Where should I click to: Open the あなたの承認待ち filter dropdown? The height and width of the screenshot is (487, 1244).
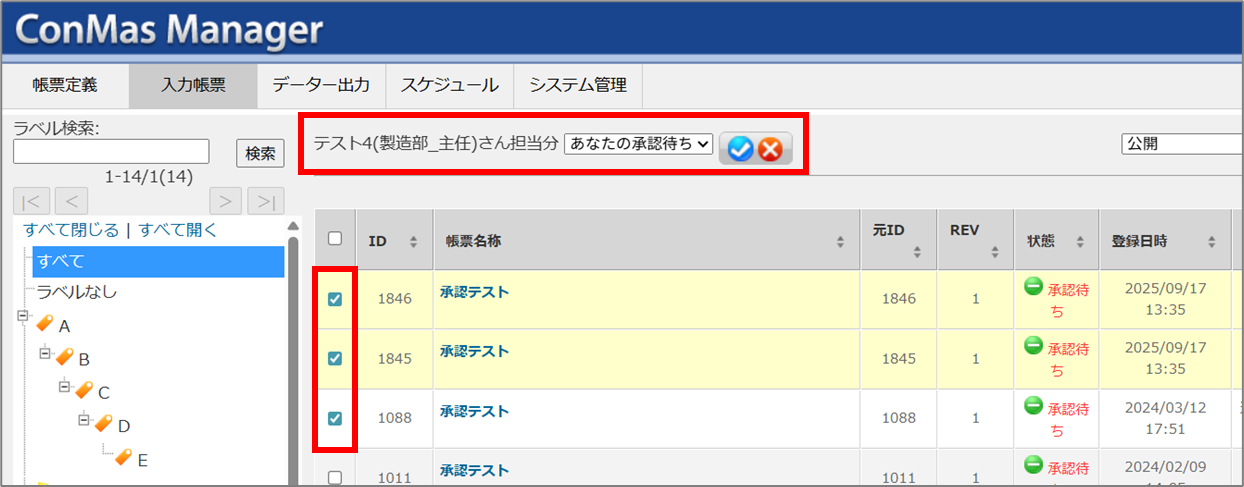638,144
